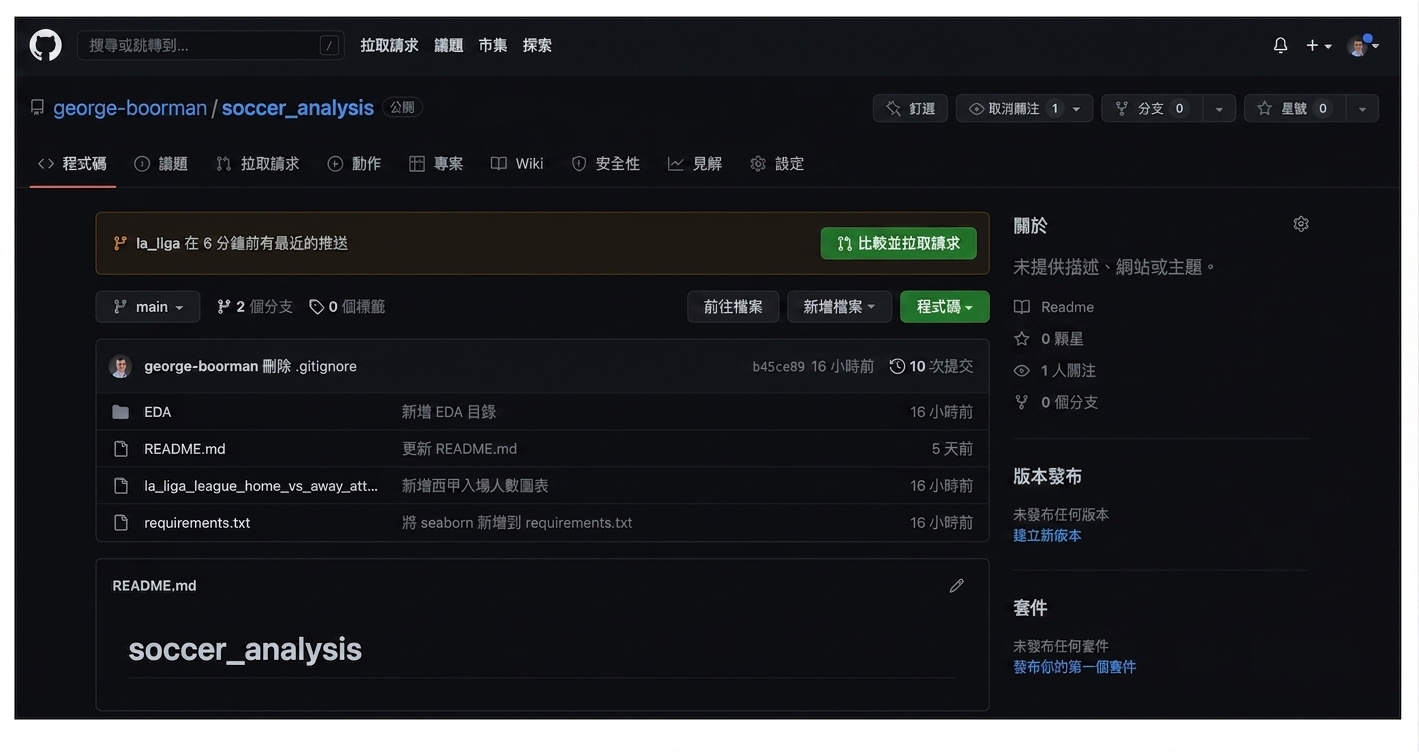Click the requirements.txt file icon
This screenshot has width=1419, height=752.
tap(121, 523)
